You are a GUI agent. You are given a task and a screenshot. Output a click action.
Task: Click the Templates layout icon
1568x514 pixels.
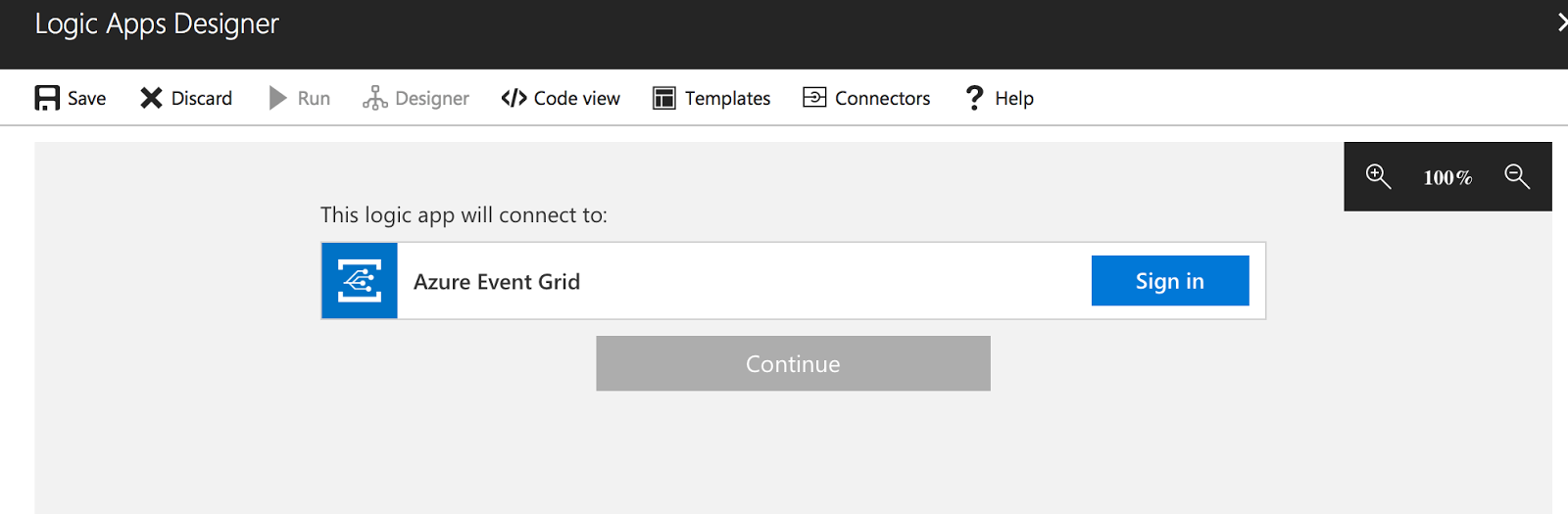pos(664,98)
